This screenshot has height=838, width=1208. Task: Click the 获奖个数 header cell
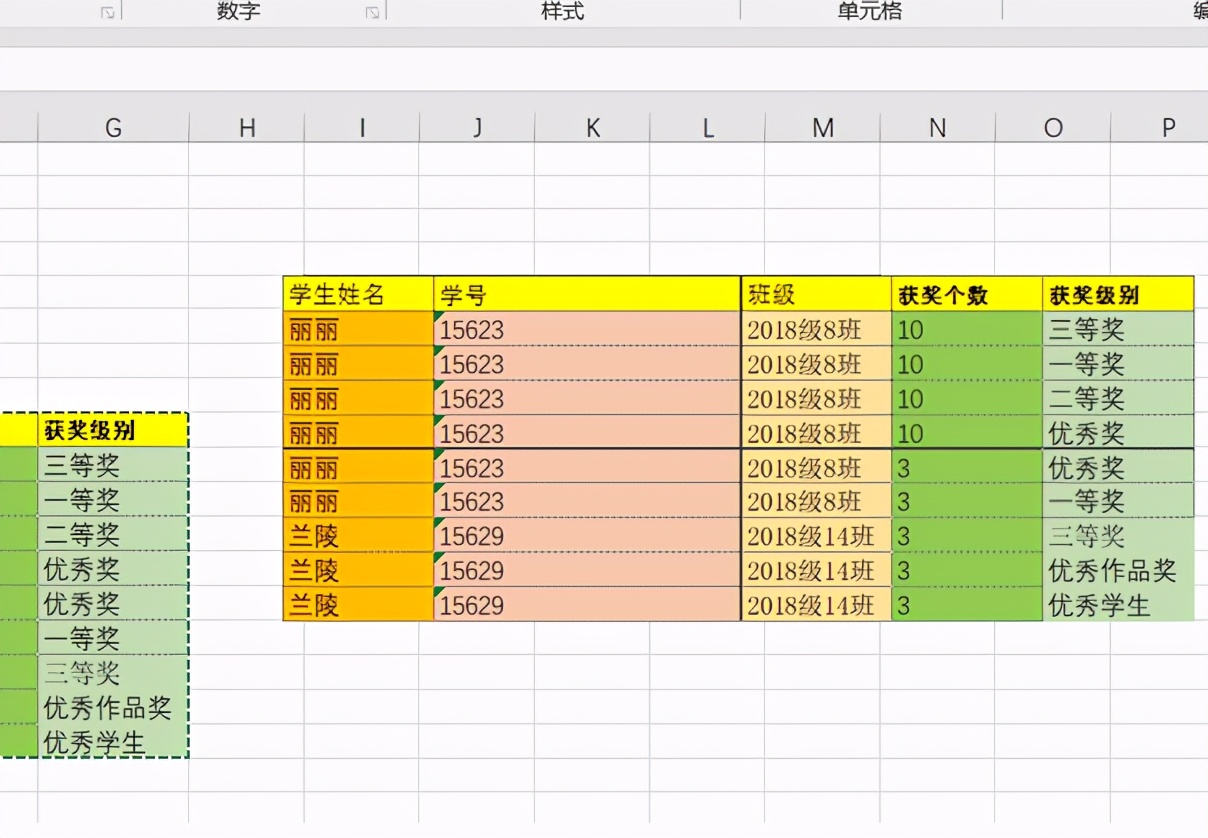pos(967,294)
